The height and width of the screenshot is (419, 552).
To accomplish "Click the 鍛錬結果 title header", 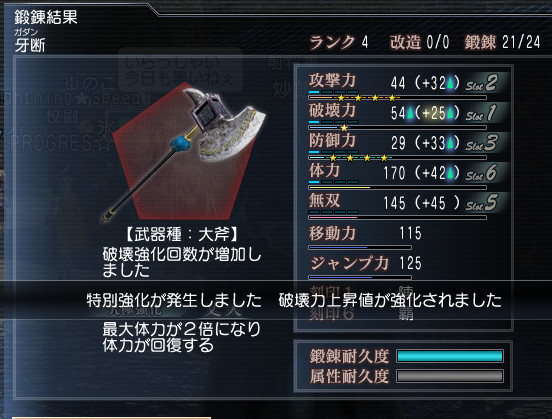I will (46, 17).
